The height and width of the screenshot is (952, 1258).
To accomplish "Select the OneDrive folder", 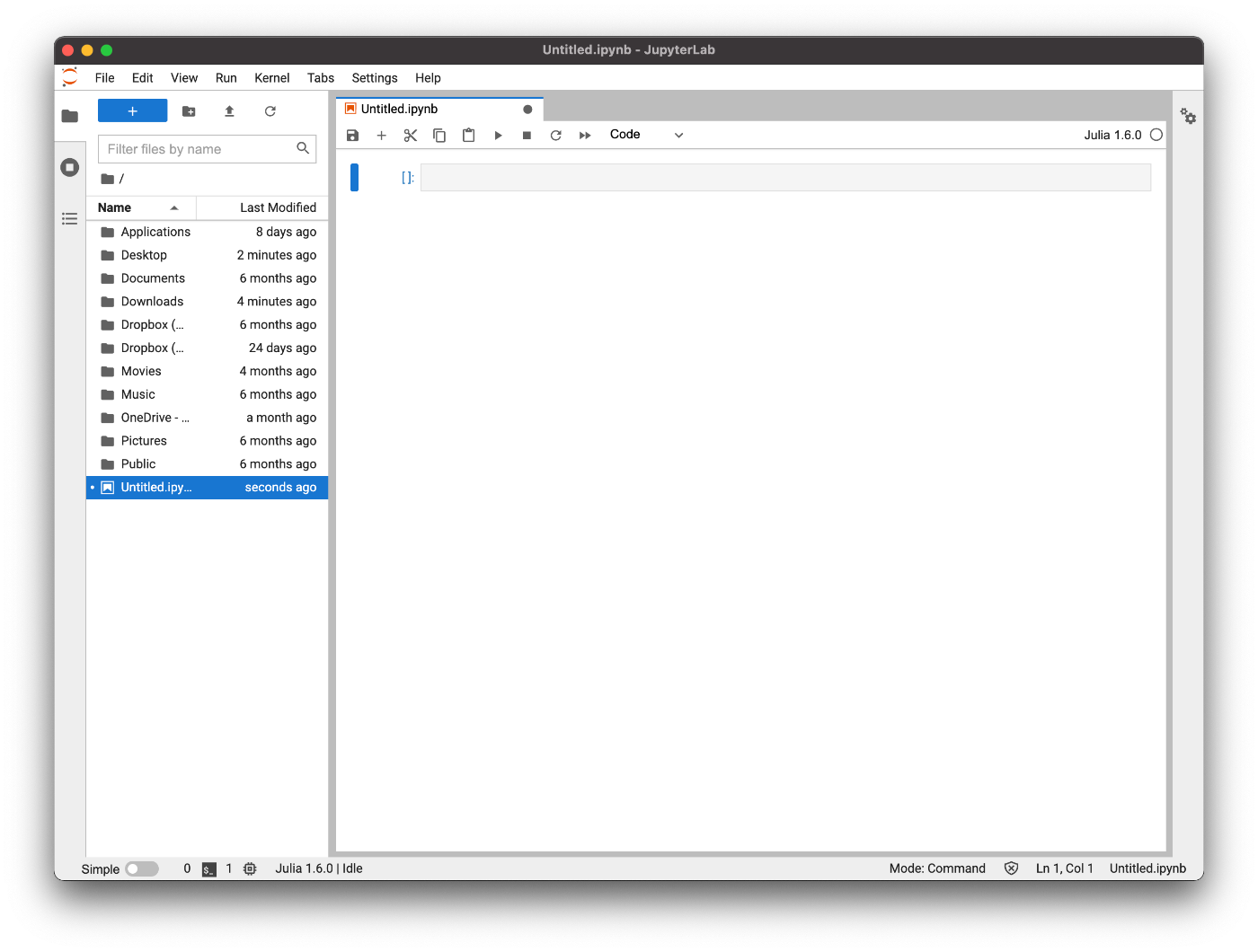I will pyautogui.click(x=208, y=418).
